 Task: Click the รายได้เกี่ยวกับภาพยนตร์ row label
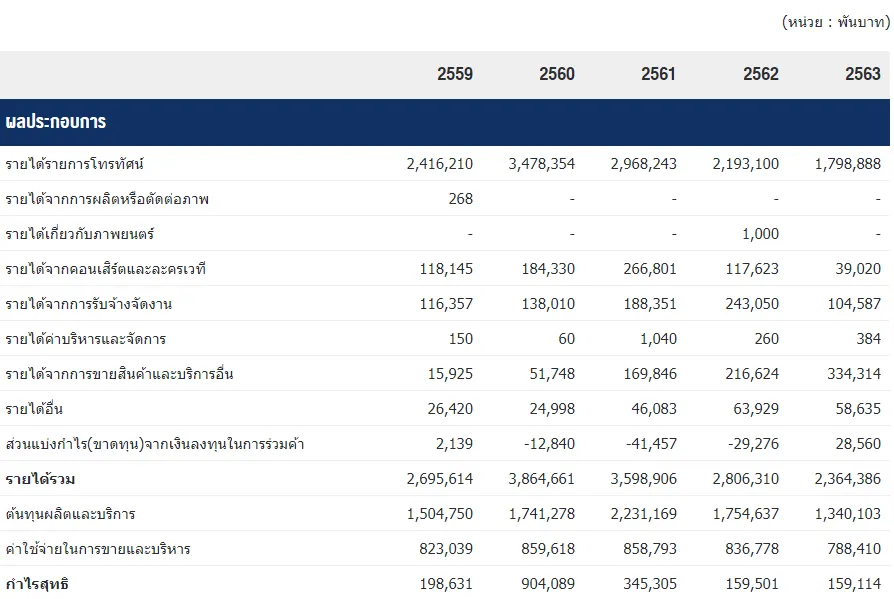pos(80,234)
